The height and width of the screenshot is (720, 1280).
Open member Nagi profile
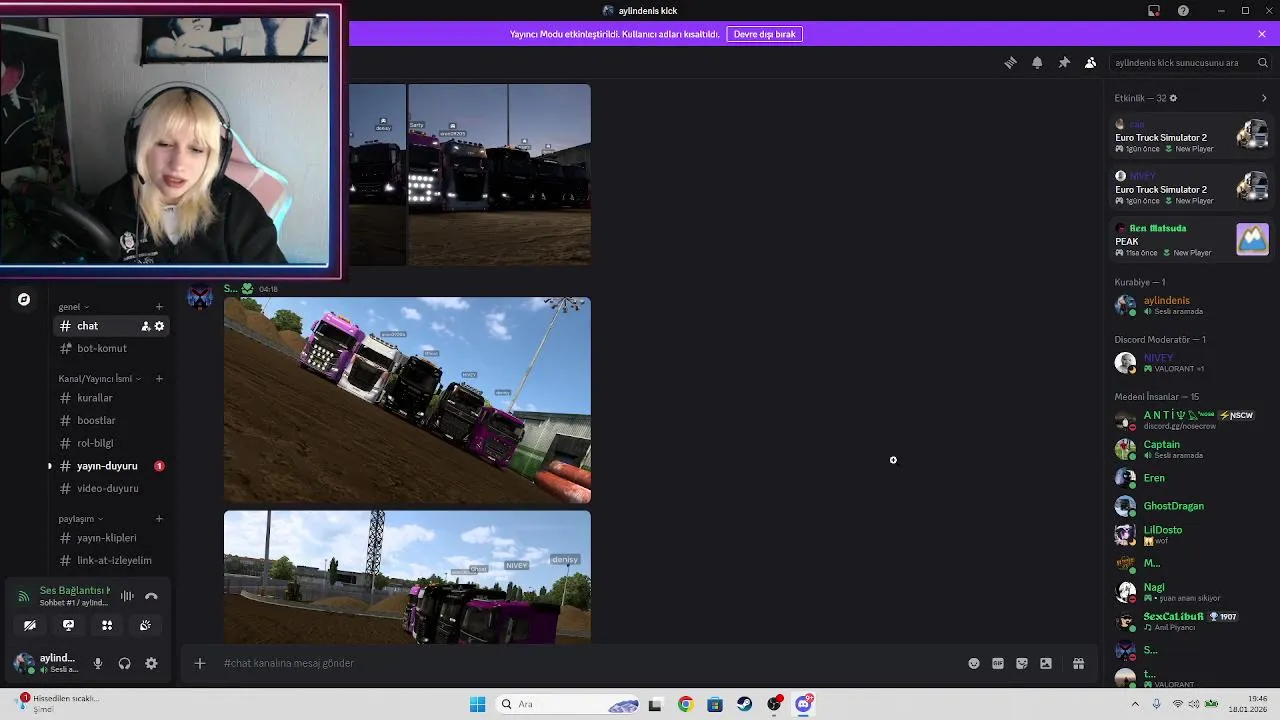click(1191, 592)
